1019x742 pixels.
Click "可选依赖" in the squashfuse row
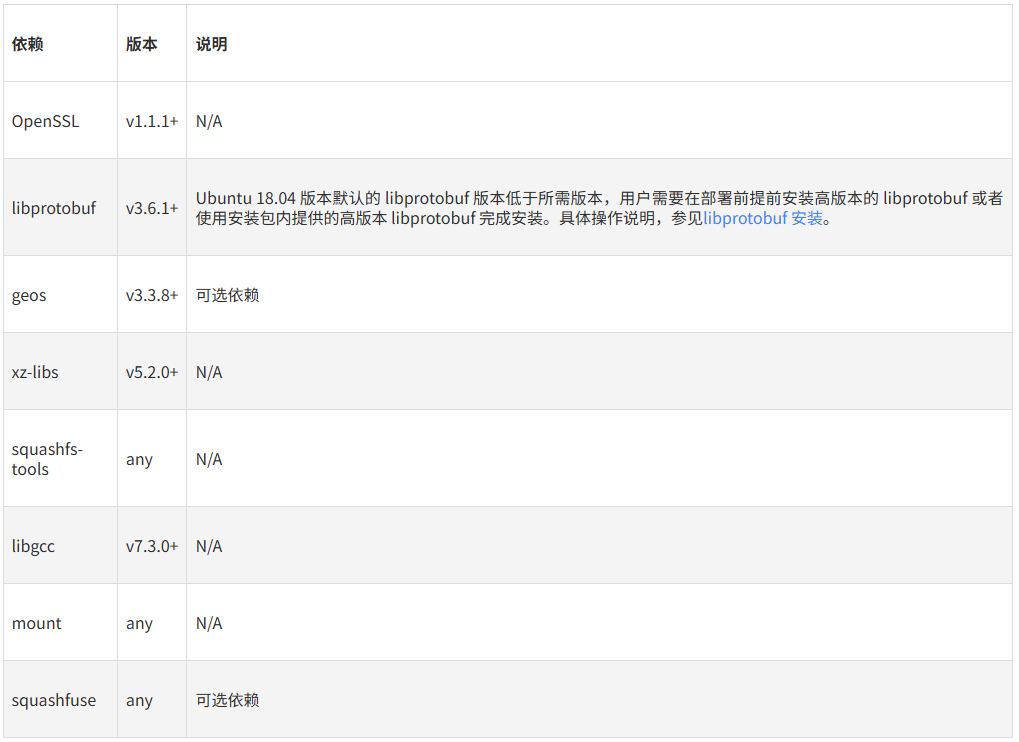pyautogui.click(x=228, y=700)
